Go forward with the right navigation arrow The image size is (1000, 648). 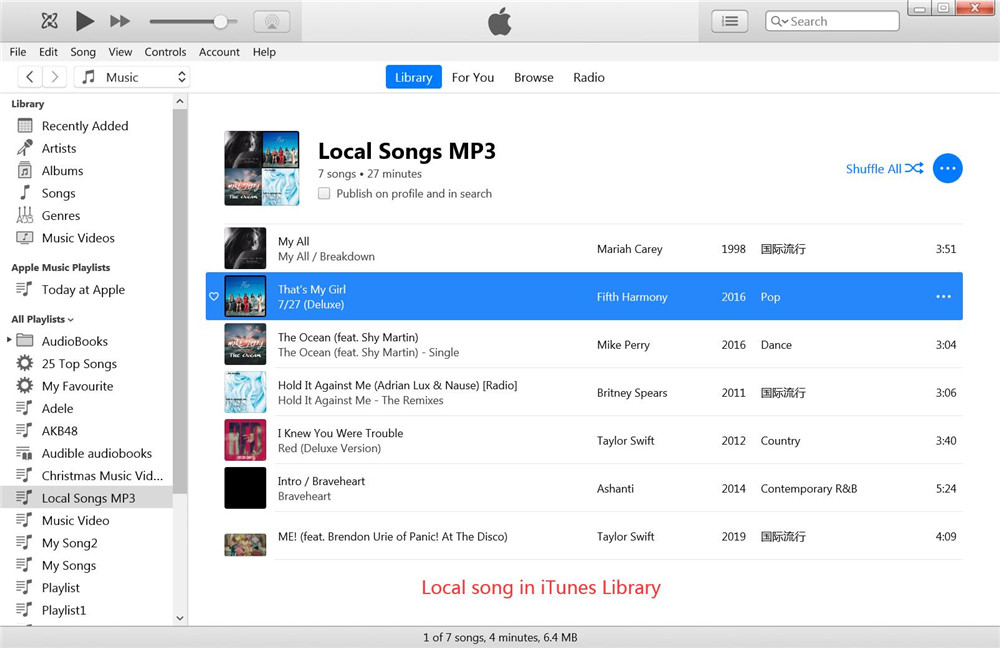tap(55, 77)
